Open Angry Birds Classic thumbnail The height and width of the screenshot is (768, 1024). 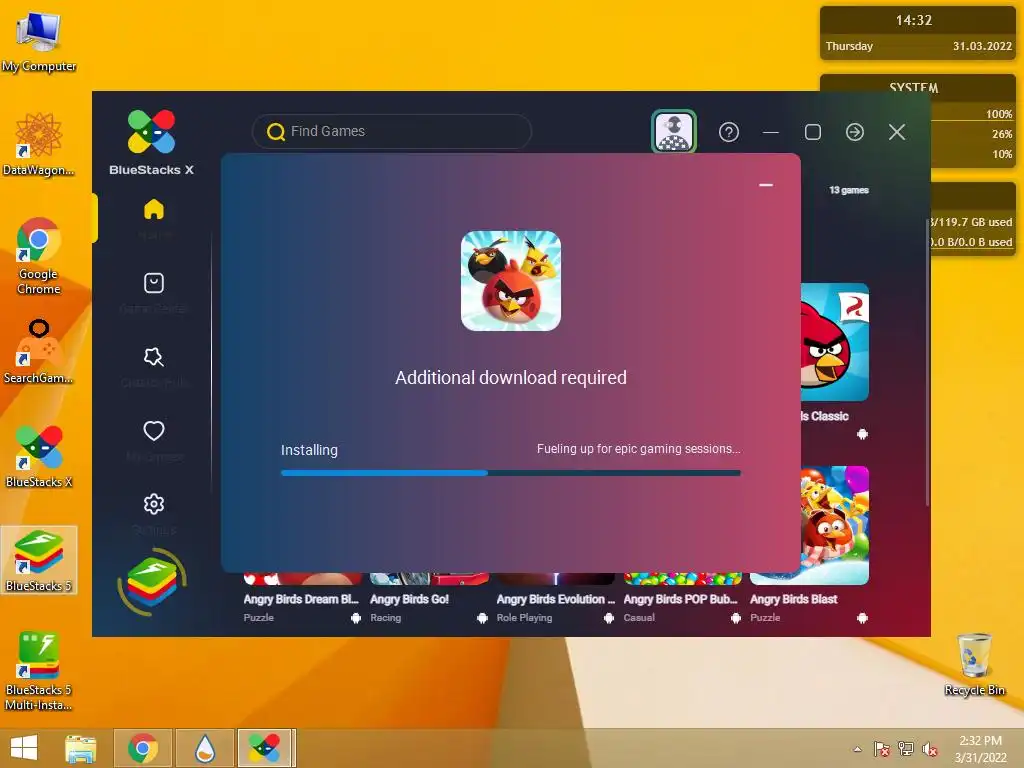835,342
